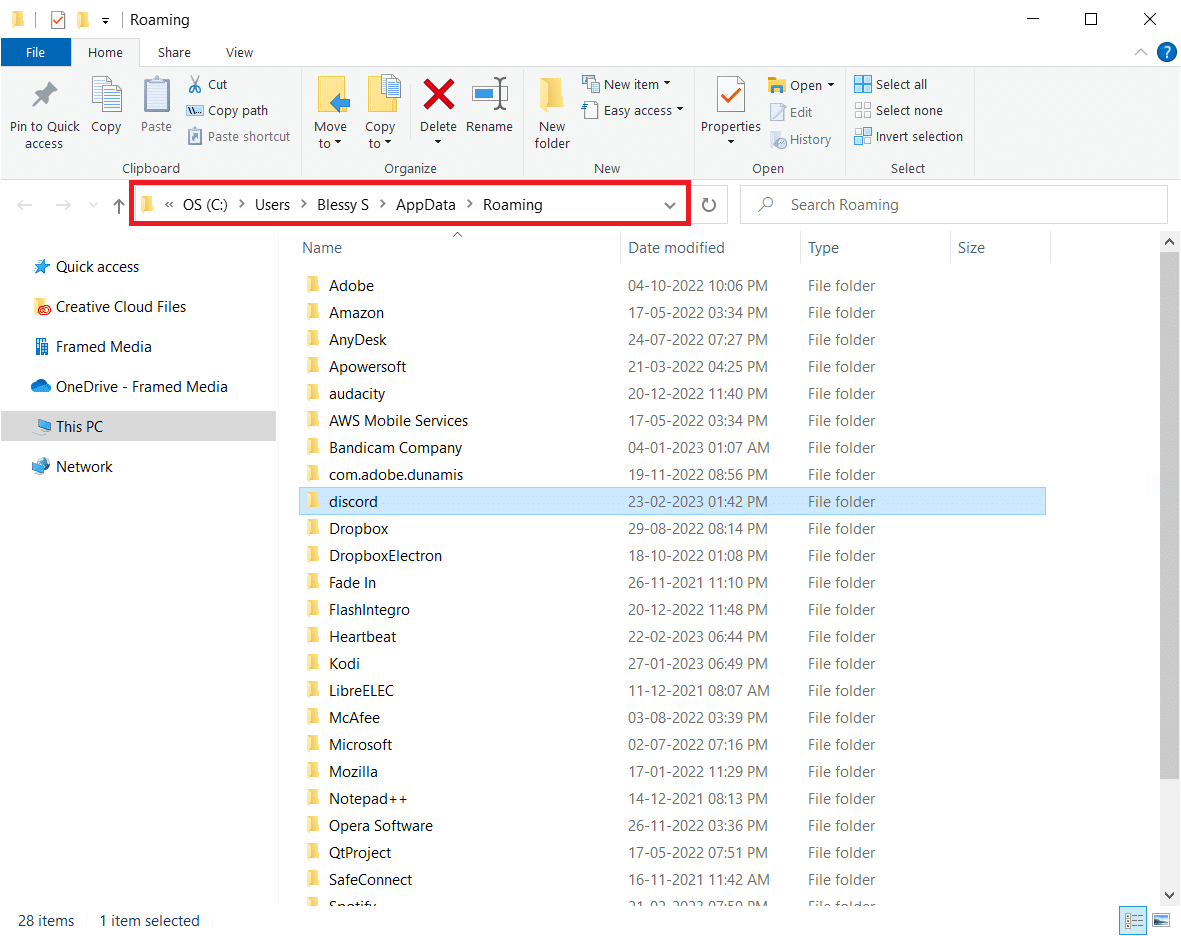Image resolution: width=1181 pixels, height=936 pixels.
Task: Click the Cut scissors icon
Action: 195,84
